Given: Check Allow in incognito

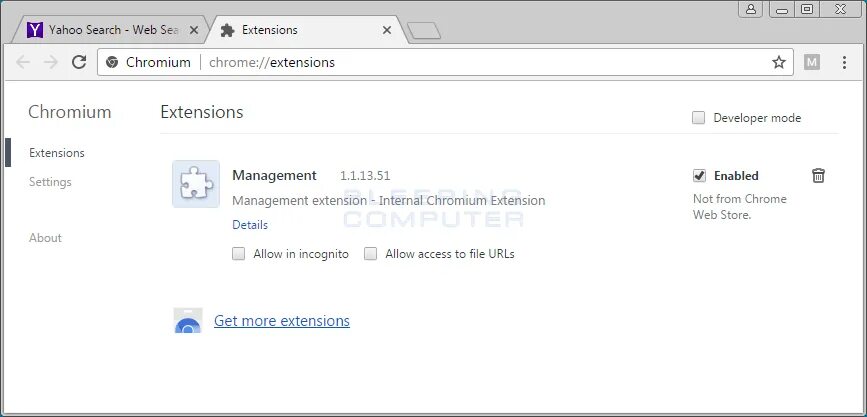Looking at the screenshot, I should (x=238, y=254).
